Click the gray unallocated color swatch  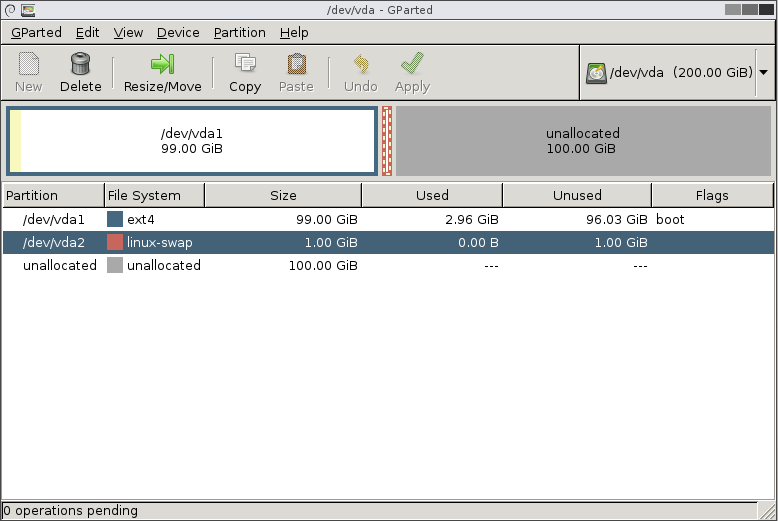(115, 265)
